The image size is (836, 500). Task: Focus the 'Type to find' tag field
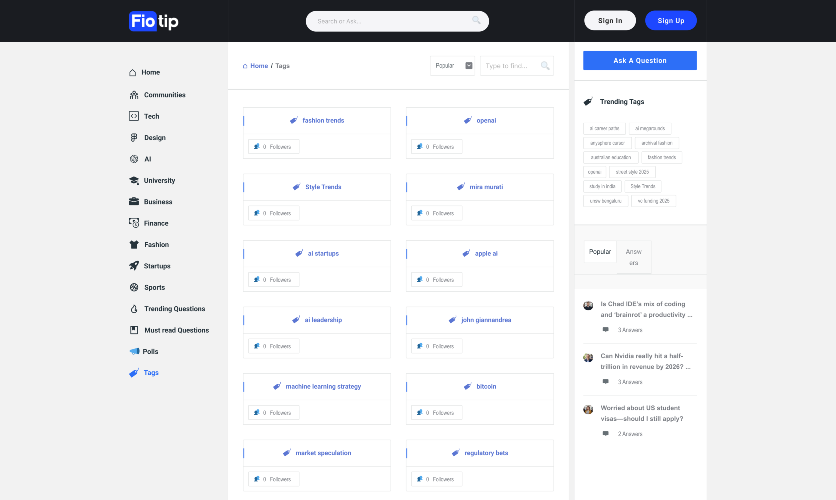[508, 66]
